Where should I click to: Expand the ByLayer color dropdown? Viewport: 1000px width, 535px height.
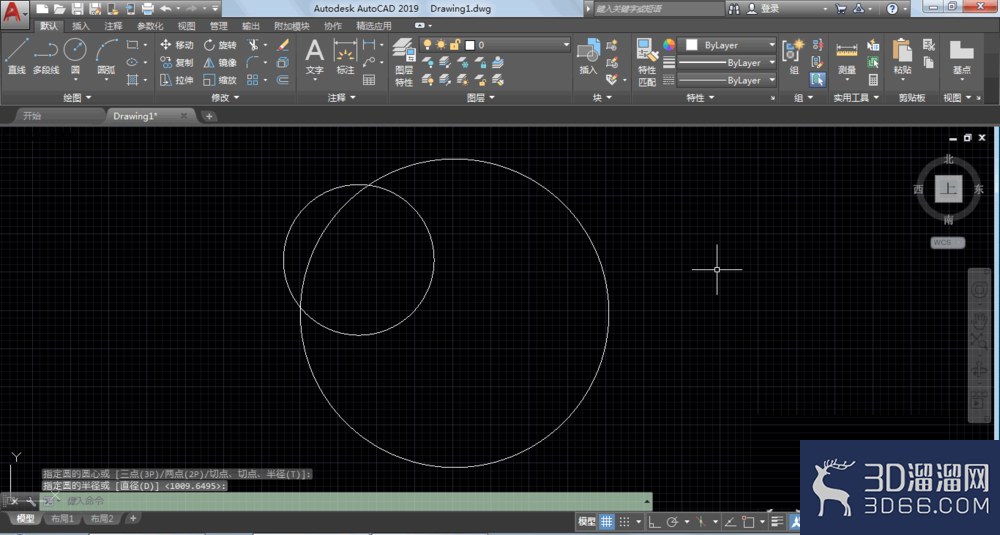click(x=728, y=45)
